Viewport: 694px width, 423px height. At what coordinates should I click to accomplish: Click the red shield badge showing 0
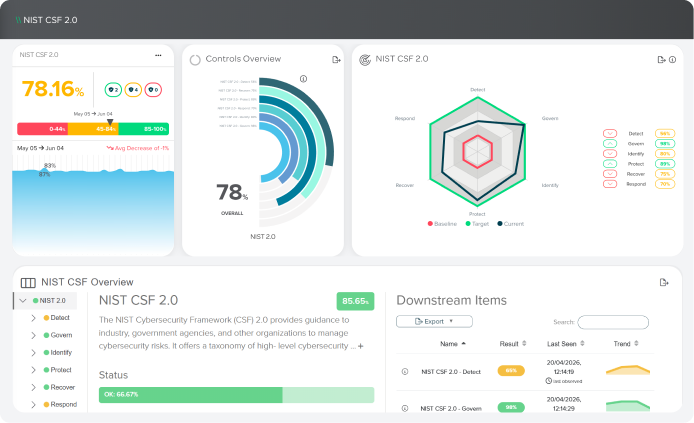coord(153,90)
